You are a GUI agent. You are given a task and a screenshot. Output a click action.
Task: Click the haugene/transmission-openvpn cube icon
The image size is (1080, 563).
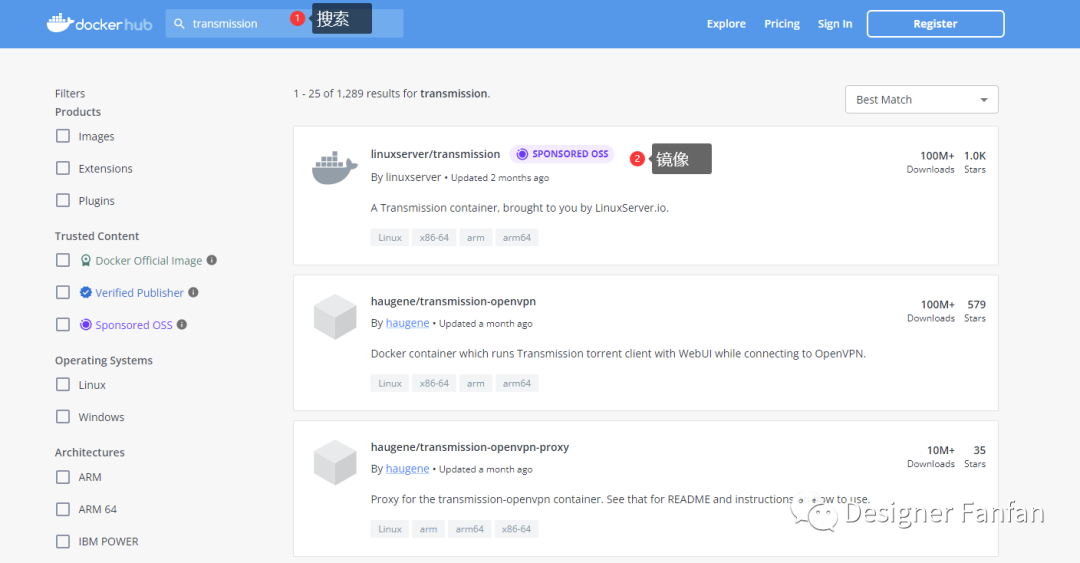pos(335,316)
